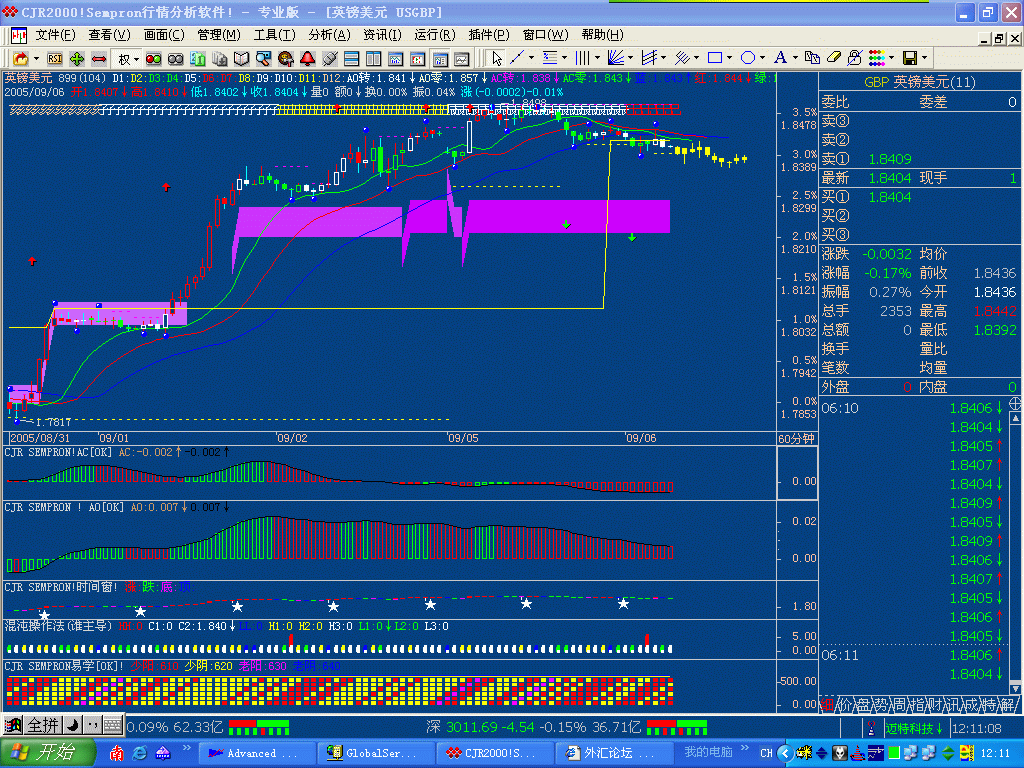Open the 分析(A) menu

329,35
